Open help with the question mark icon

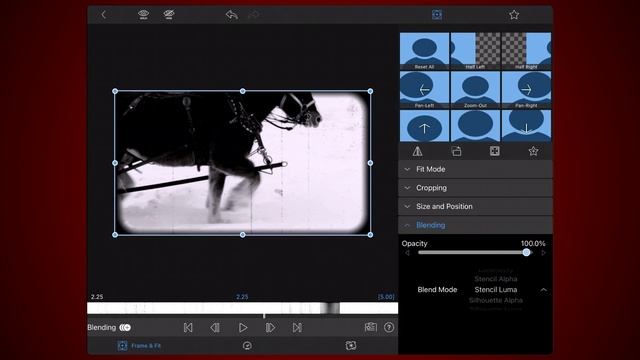(x=389, y=327)
